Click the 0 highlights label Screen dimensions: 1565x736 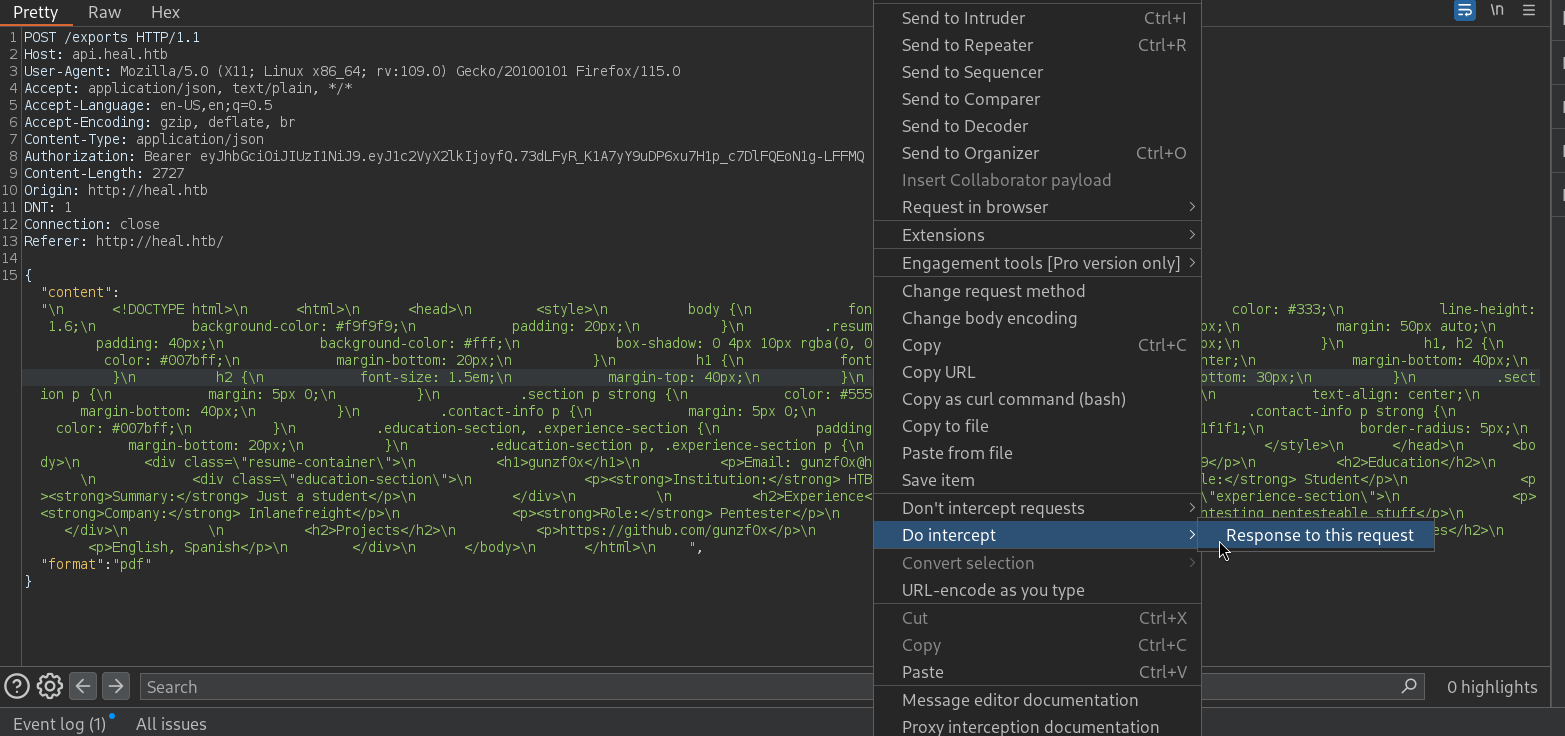tap(1492, 686)
